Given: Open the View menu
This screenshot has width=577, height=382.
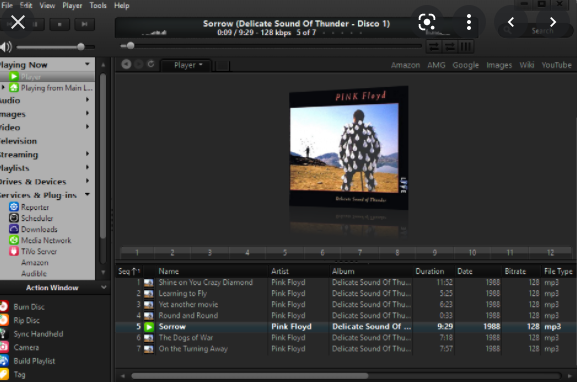Looking at the screenshot, I should (47, 6).
